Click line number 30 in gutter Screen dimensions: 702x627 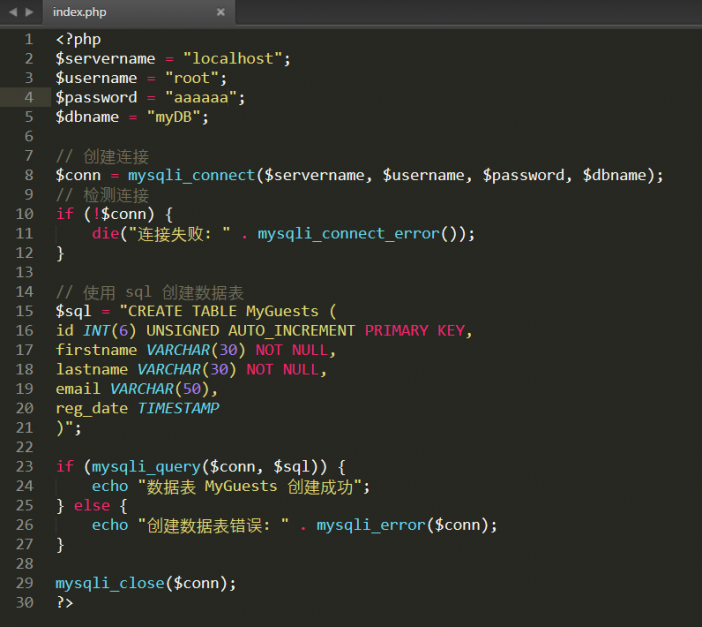coord(24,602)
